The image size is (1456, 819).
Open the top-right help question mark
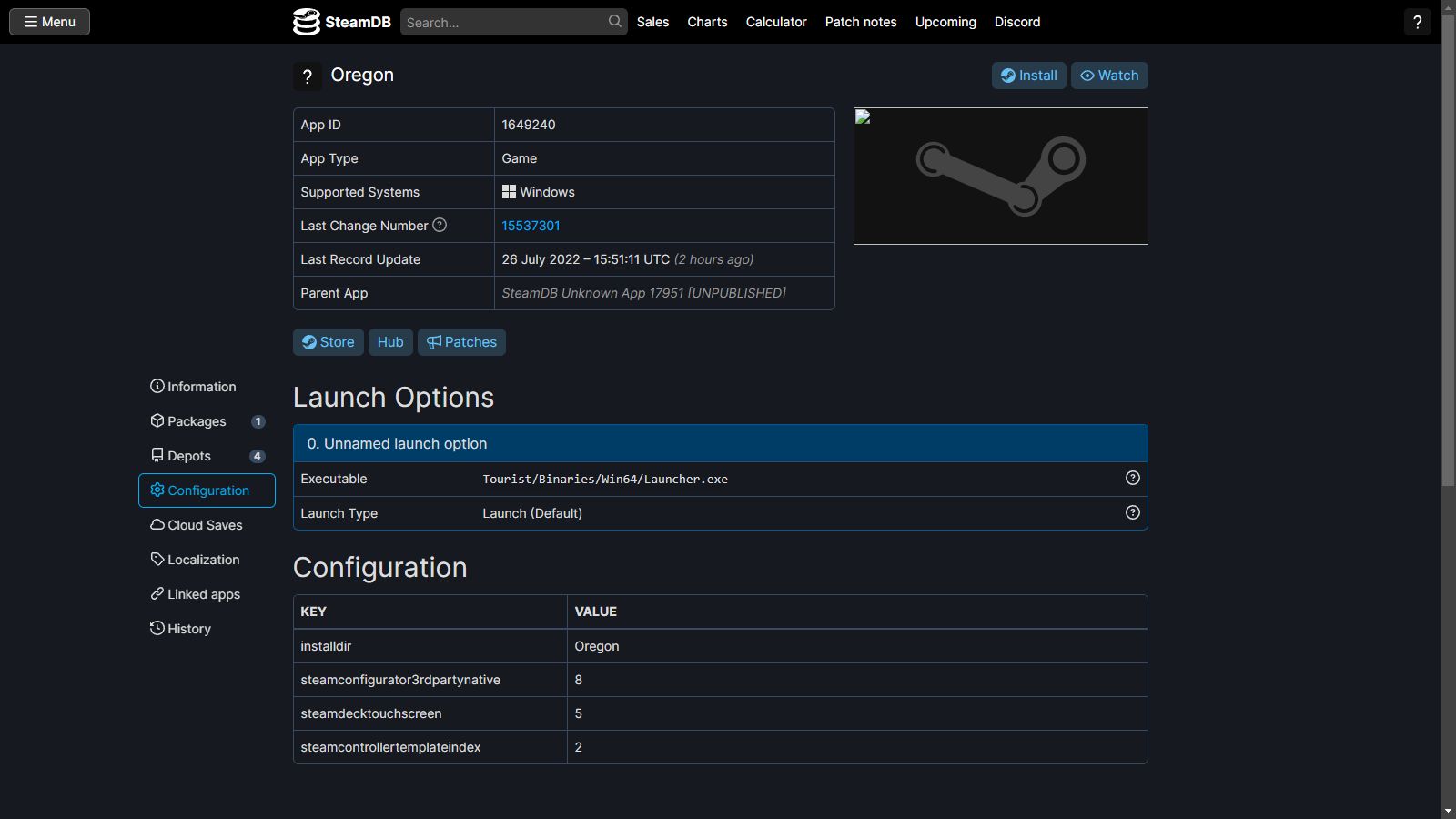tap(1417, 22)
